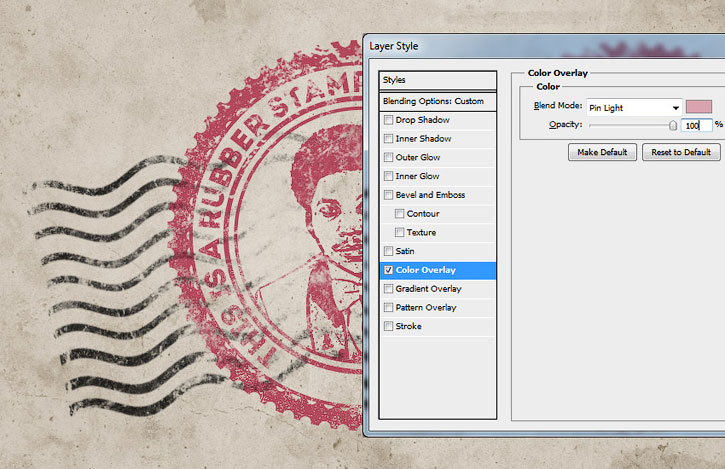Toggle the Inner Glow checkbox
This screenshot has width=725, height=469.
pos(388,176)
